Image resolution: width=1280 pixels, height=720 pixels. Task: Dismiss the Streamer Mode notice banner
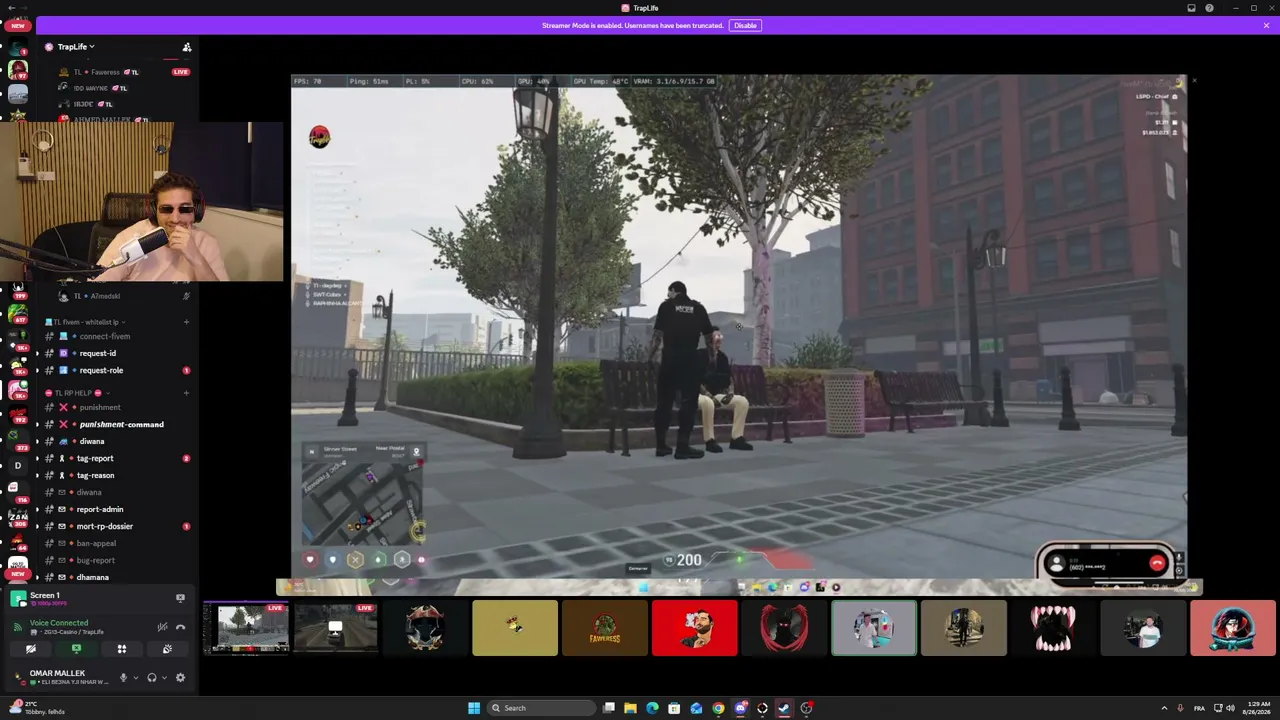pyautogui.click(x=1266, y=25)
